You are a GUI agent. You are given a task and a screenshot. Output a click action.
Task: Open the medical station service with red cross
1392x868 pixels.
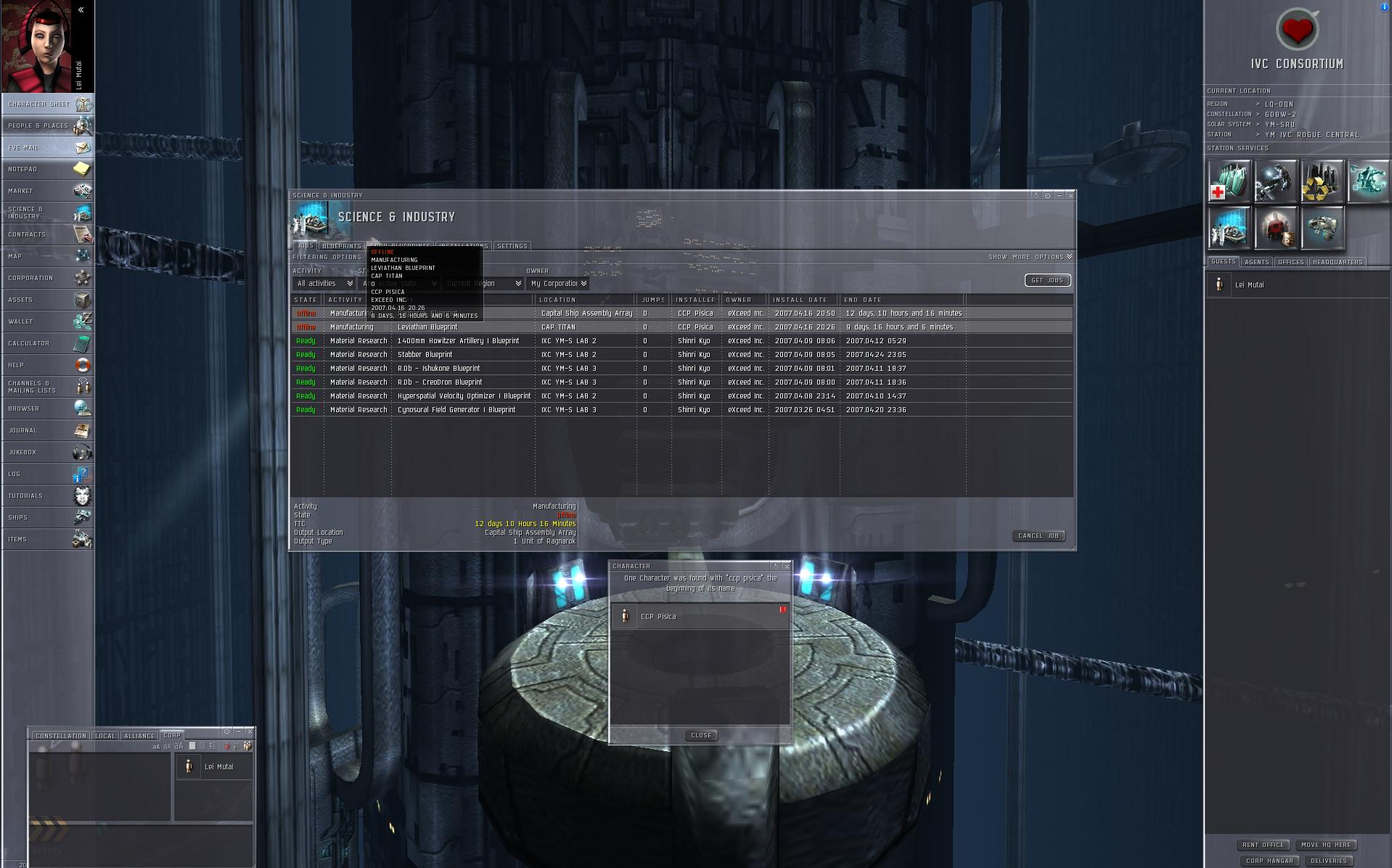[x=1229, y=181]
